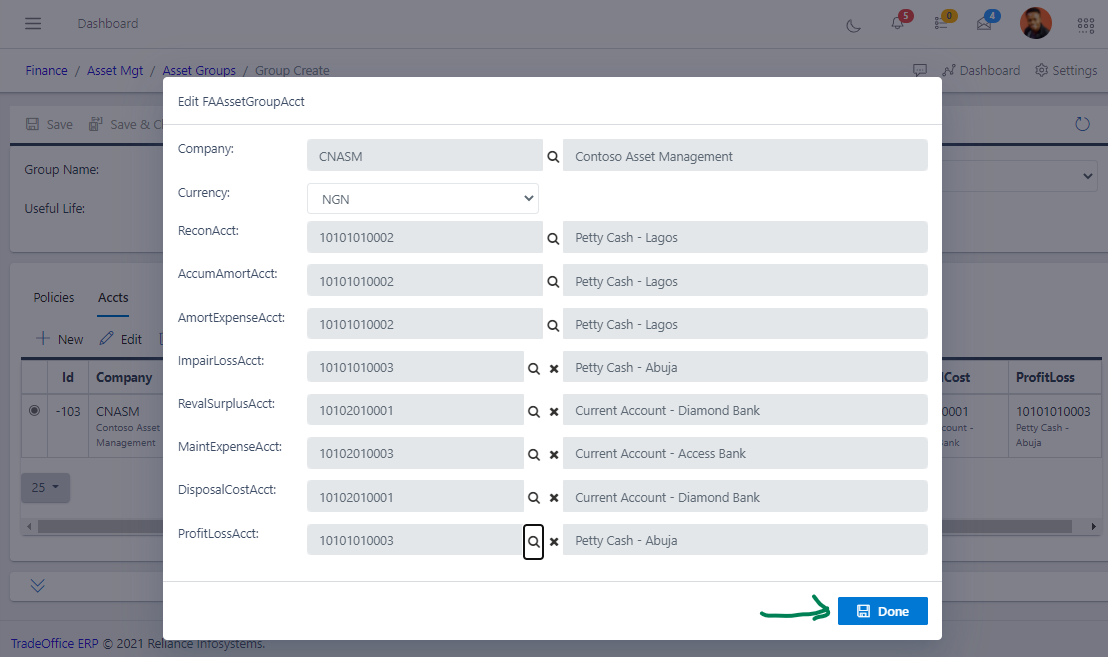View the user profile avatar menu
The width and height of the screenshot is (1108, 657).
click(x=1036, y=22)
